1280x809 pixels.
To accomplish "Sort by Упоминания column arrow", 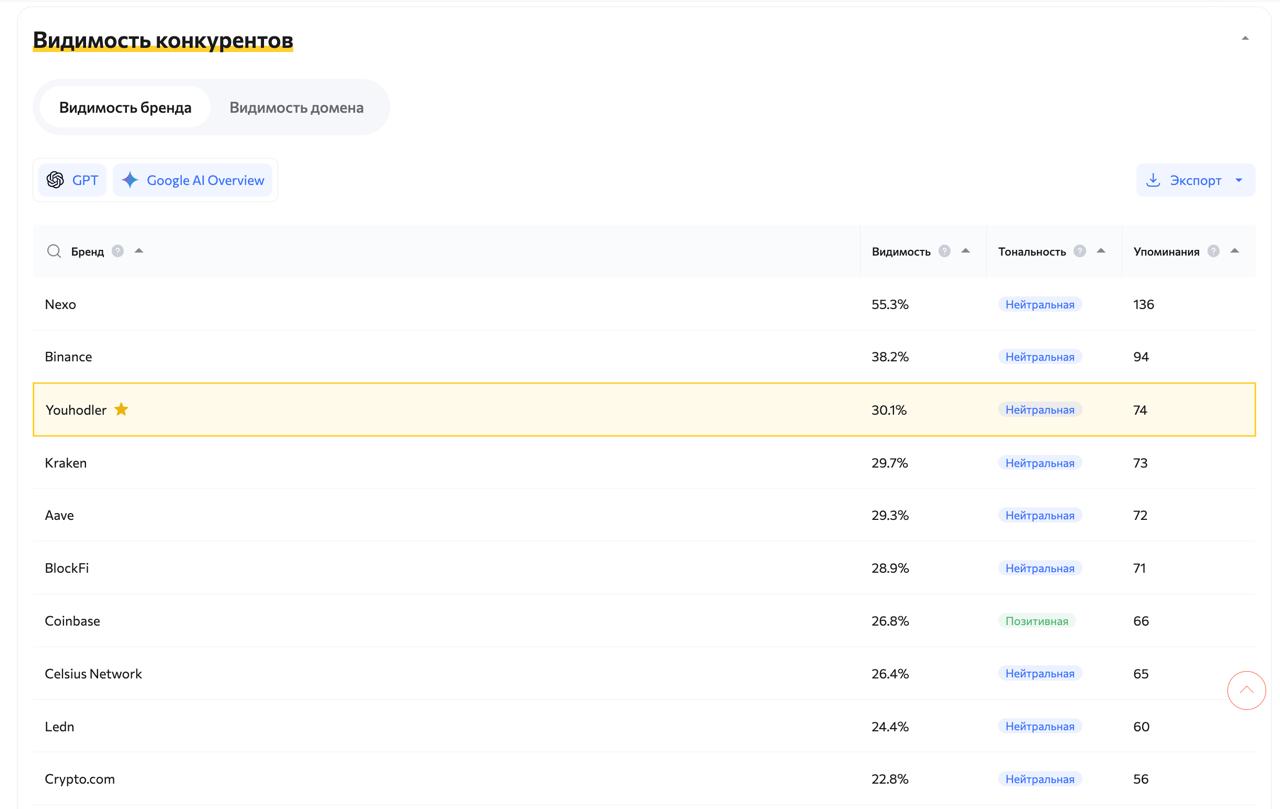I will (1234, 251).
